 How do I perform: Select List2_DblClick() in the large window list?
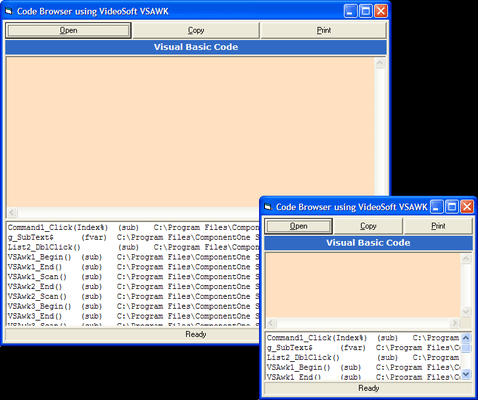tap(133, 247)
